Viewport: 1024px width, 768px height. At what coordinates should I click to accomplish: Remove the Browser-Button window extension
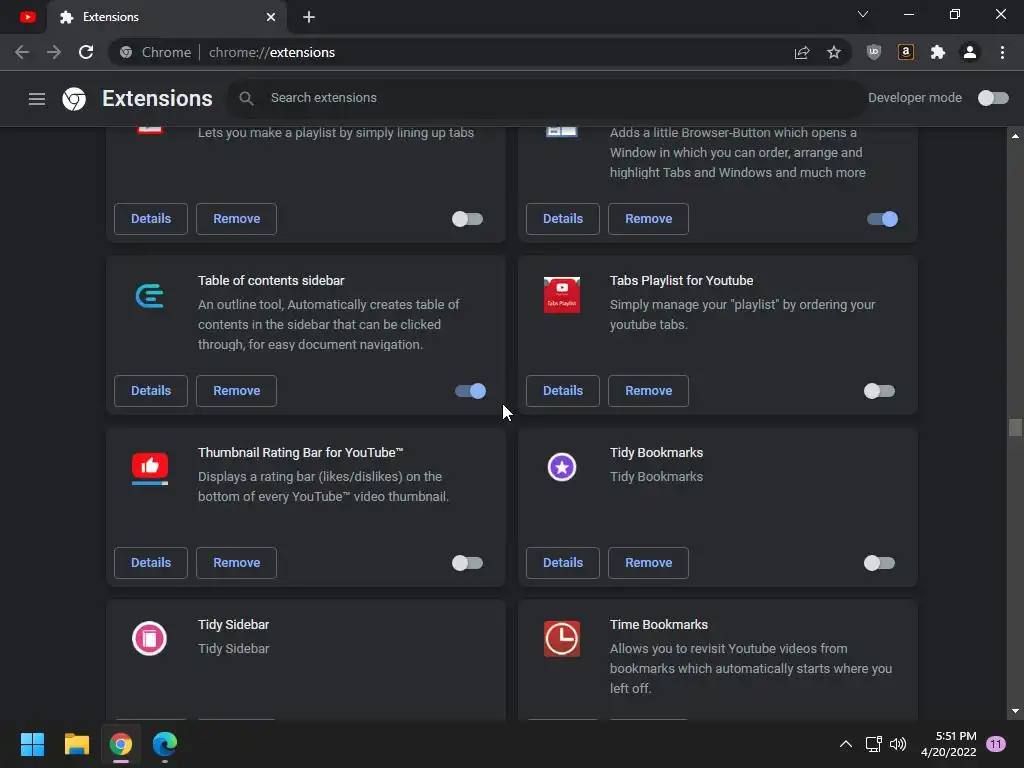[648, 219]
